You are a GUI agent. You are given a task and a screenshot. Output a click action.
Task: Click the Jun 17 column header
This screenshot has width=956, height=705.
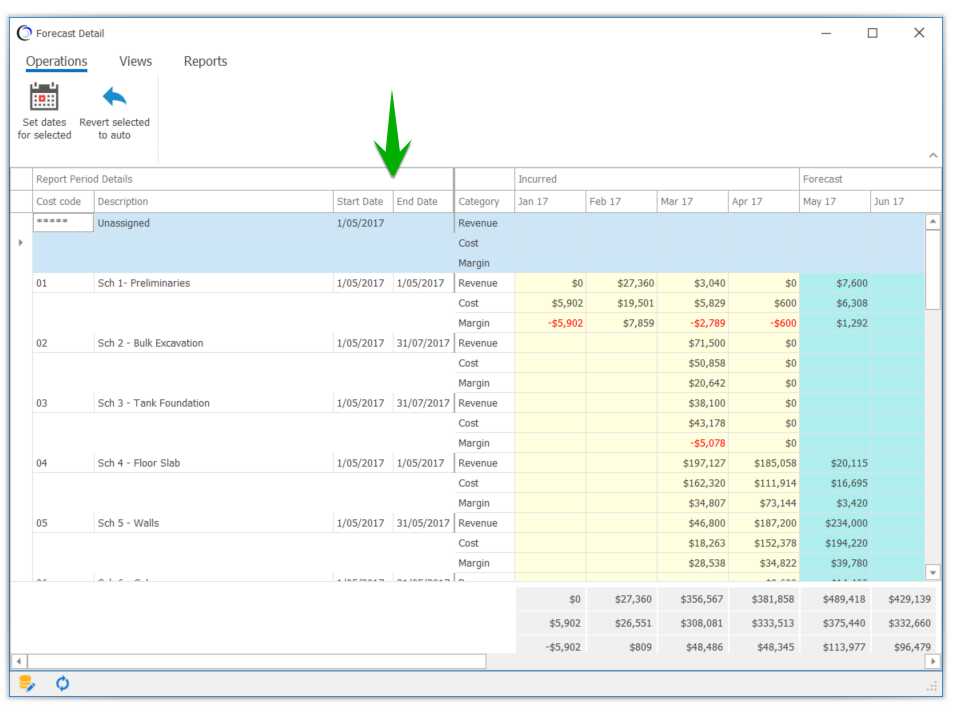click(x=905, y=201)
